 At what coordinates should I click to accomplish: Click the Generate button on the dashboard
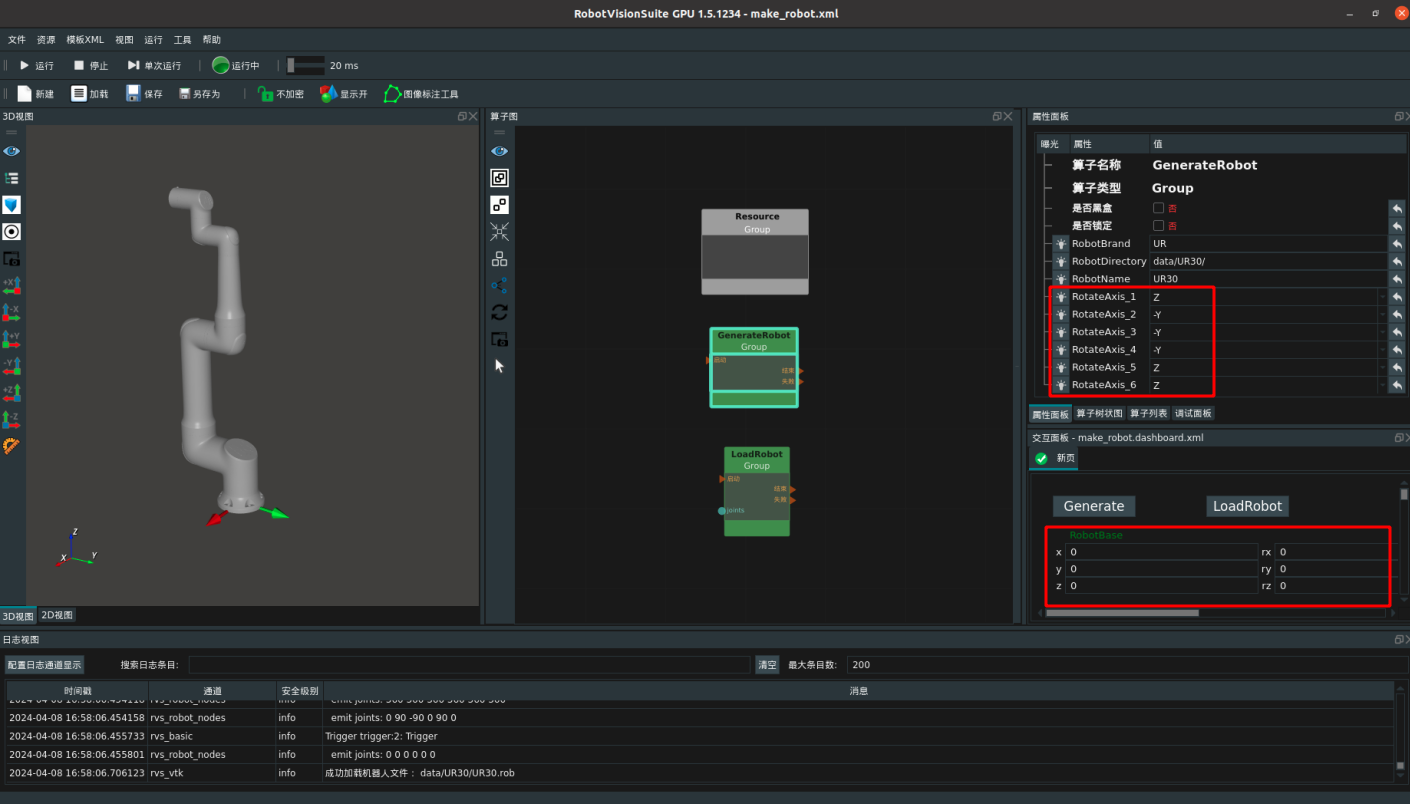click(1094, 506)
